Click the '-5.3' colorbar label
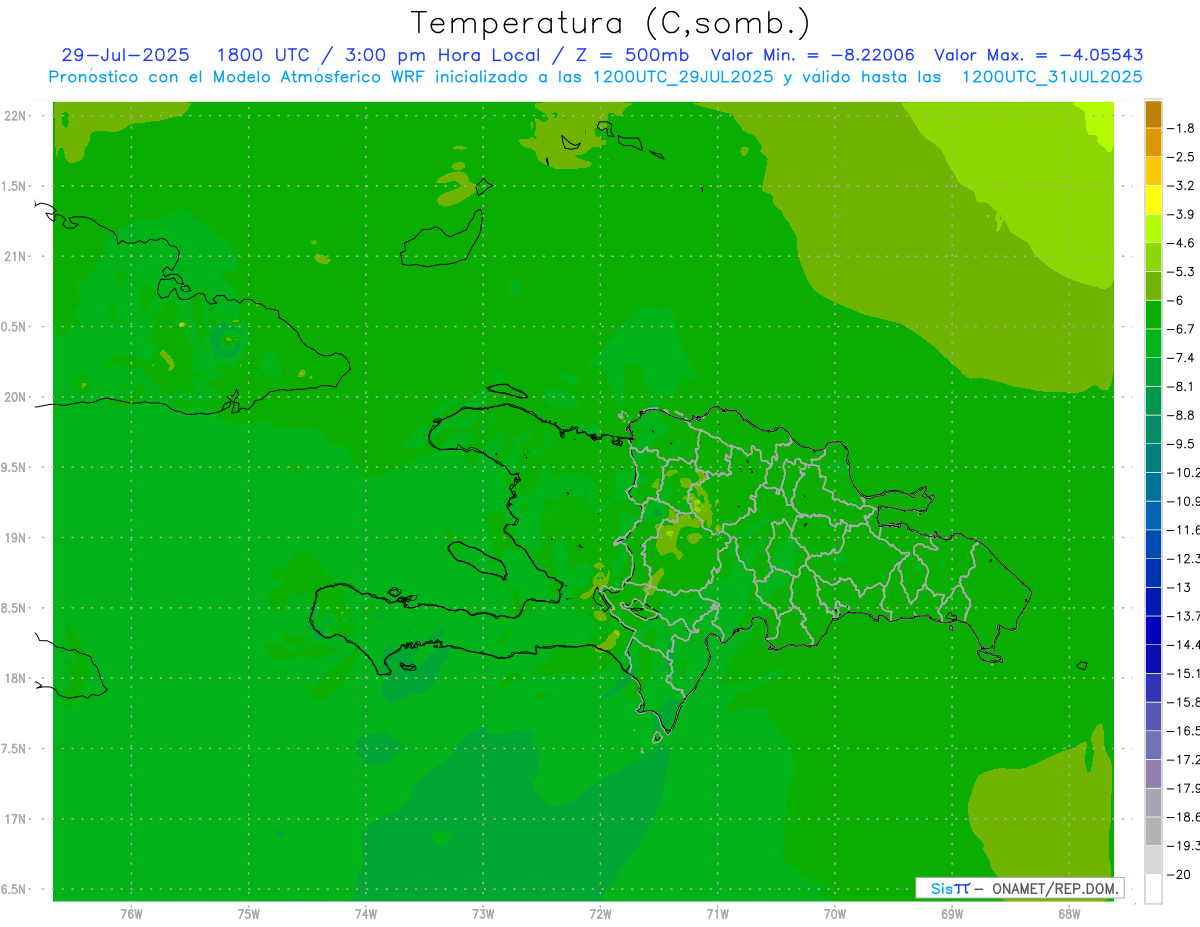 pos(1181,271)
